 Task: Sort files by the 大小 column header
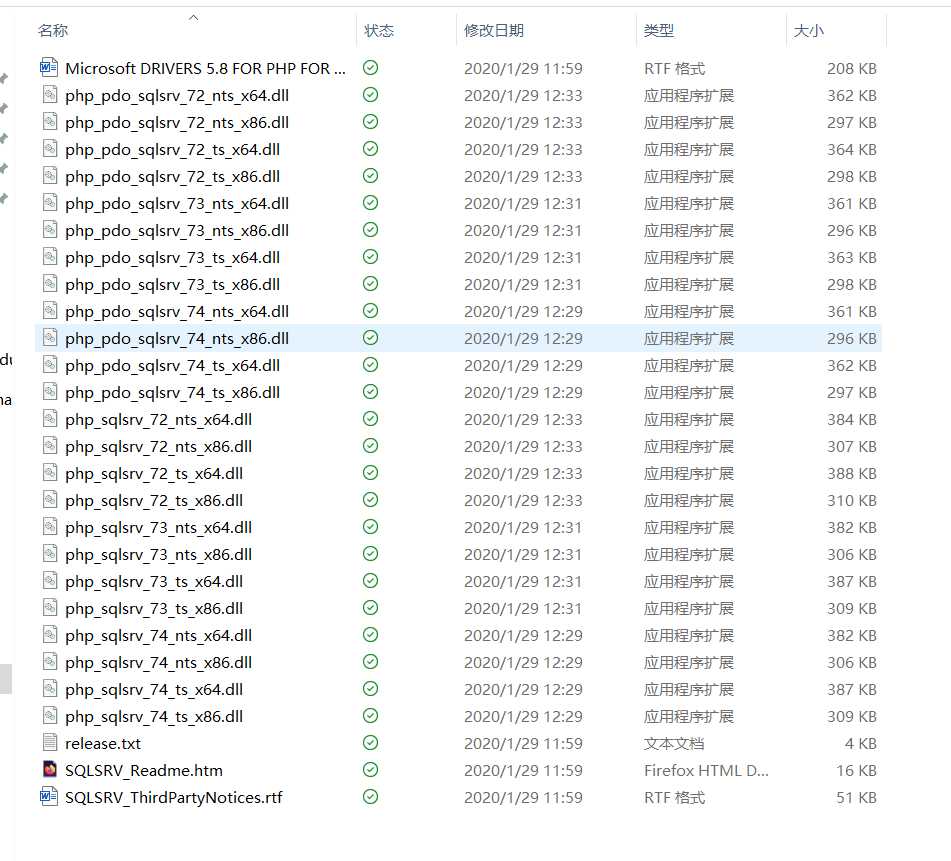point(808,30)
